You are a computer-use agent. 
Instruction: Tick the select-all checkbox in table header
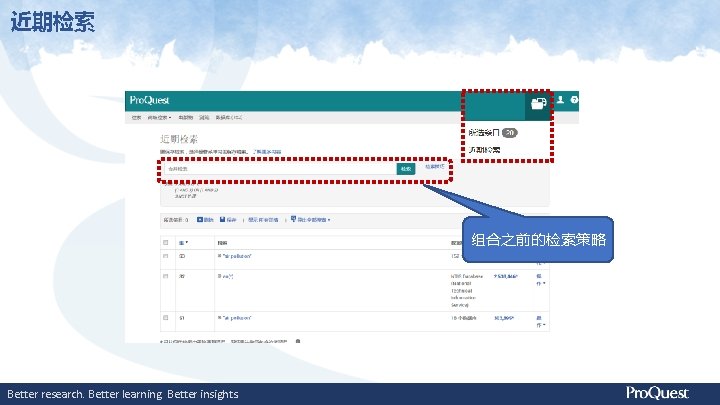click(x=165, y=242)
